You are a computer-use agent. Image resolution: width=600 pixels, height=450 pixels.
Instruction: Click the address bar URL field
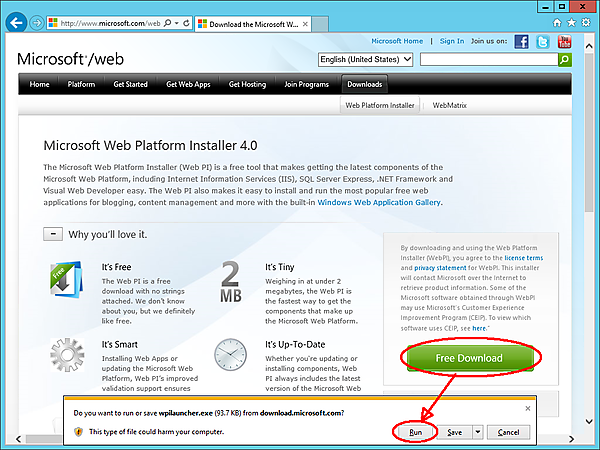[110, 23]
